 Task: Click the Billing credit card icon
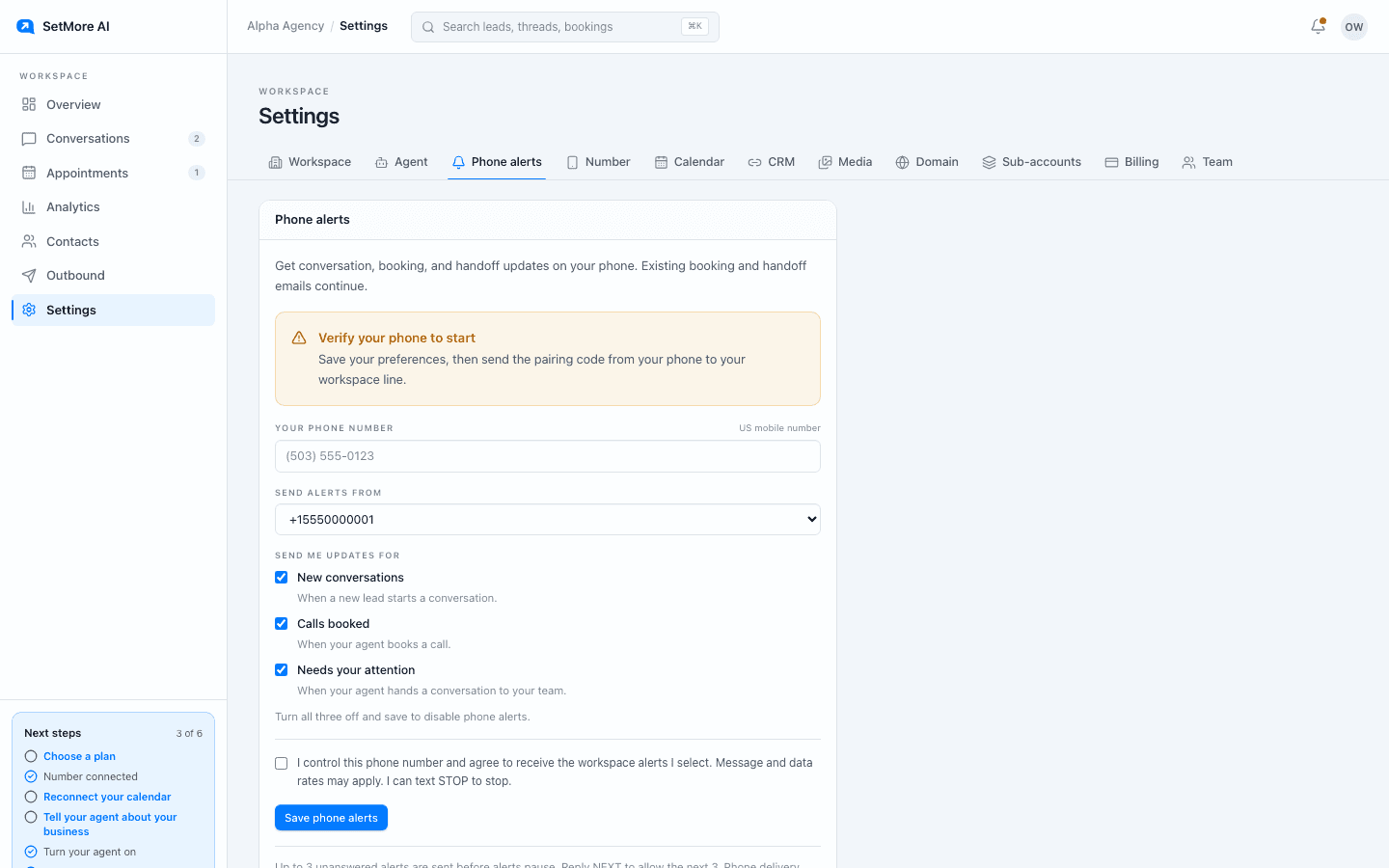pyautogui.click(x=1111, y=162)
